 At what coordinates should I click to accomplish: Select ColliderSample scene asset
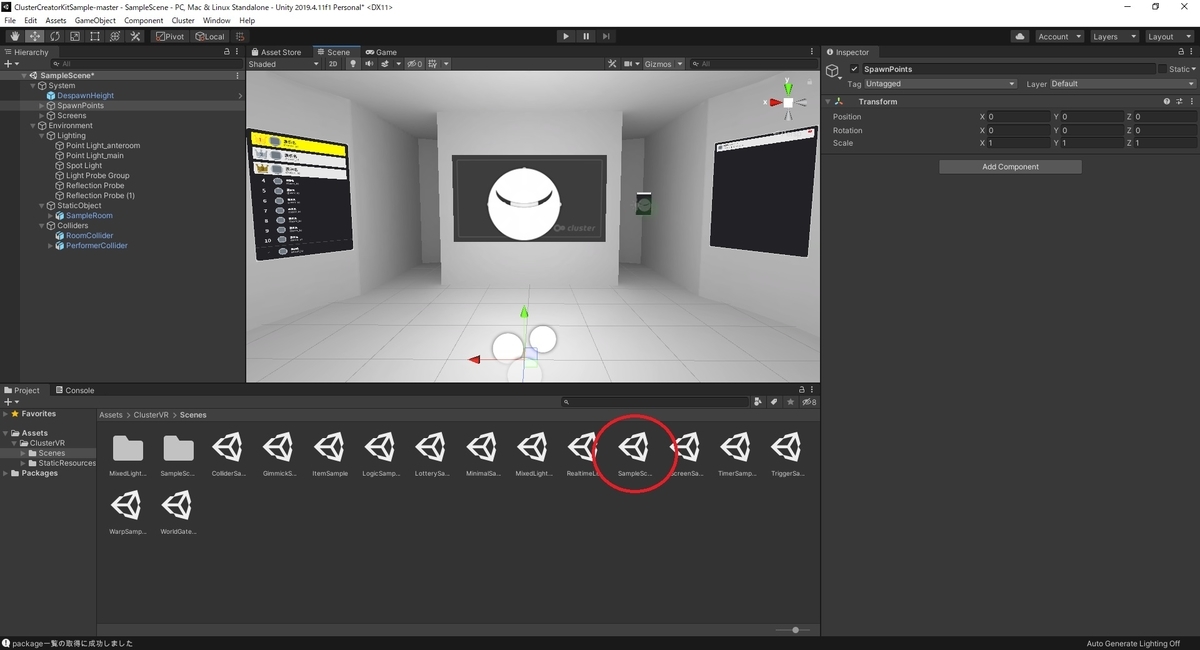229,452
